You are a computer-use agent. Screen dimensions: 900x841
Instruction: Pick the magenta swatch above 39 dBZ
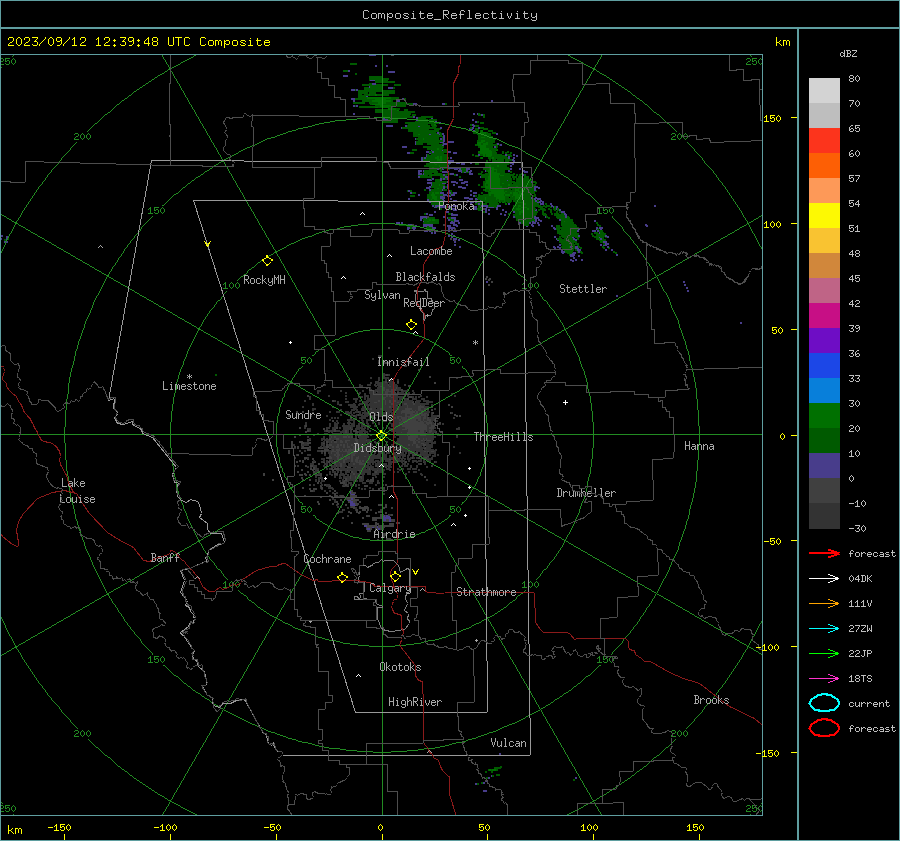pos(824,315)
